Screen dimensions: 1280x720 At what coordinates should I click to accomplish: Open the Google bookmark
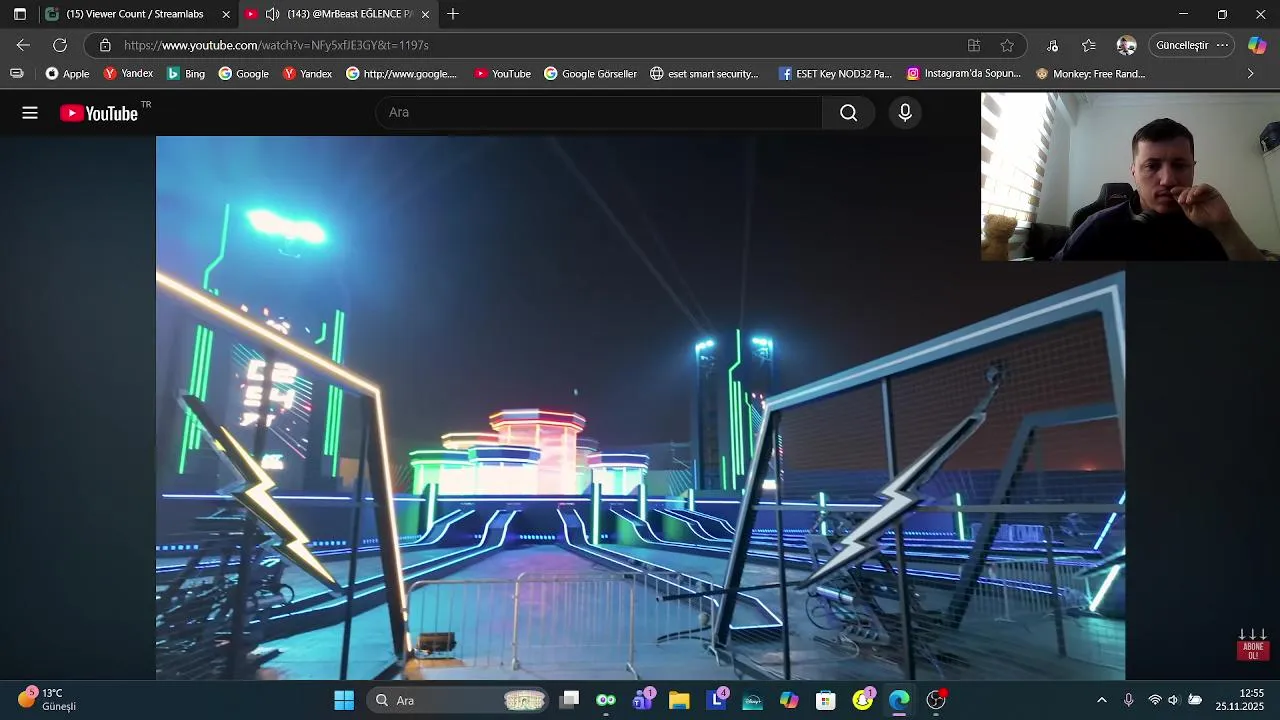pyautogui.click(x=243, y=73)
